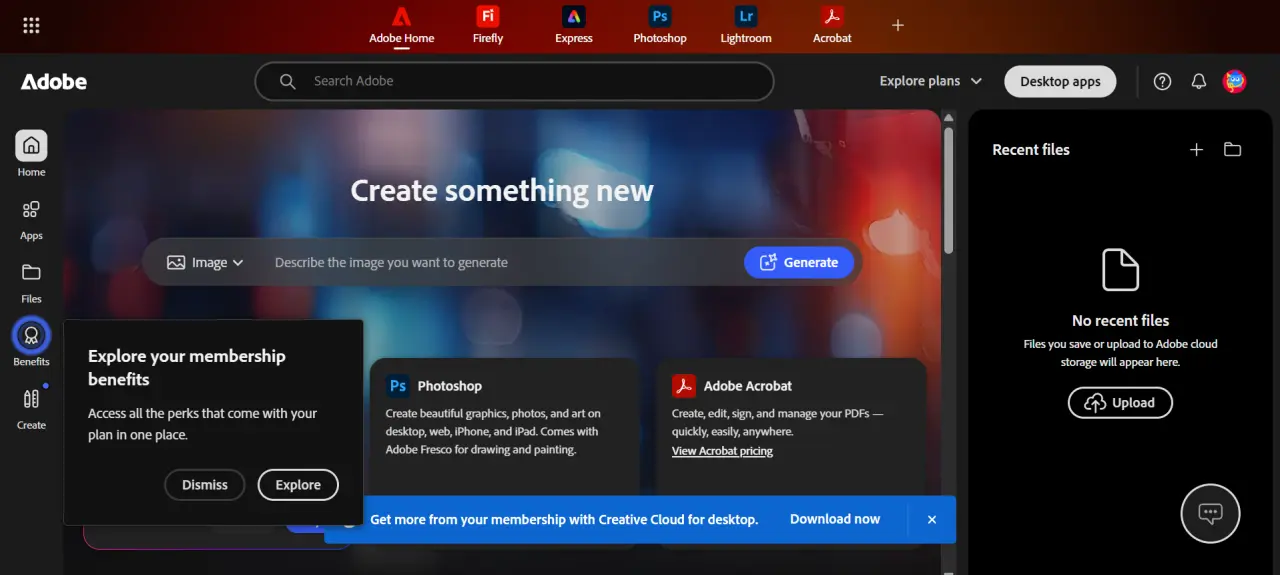Open the user profile avatar
The height and width of the screenshot is (575, 1280).
click(x=1235, y=81)
